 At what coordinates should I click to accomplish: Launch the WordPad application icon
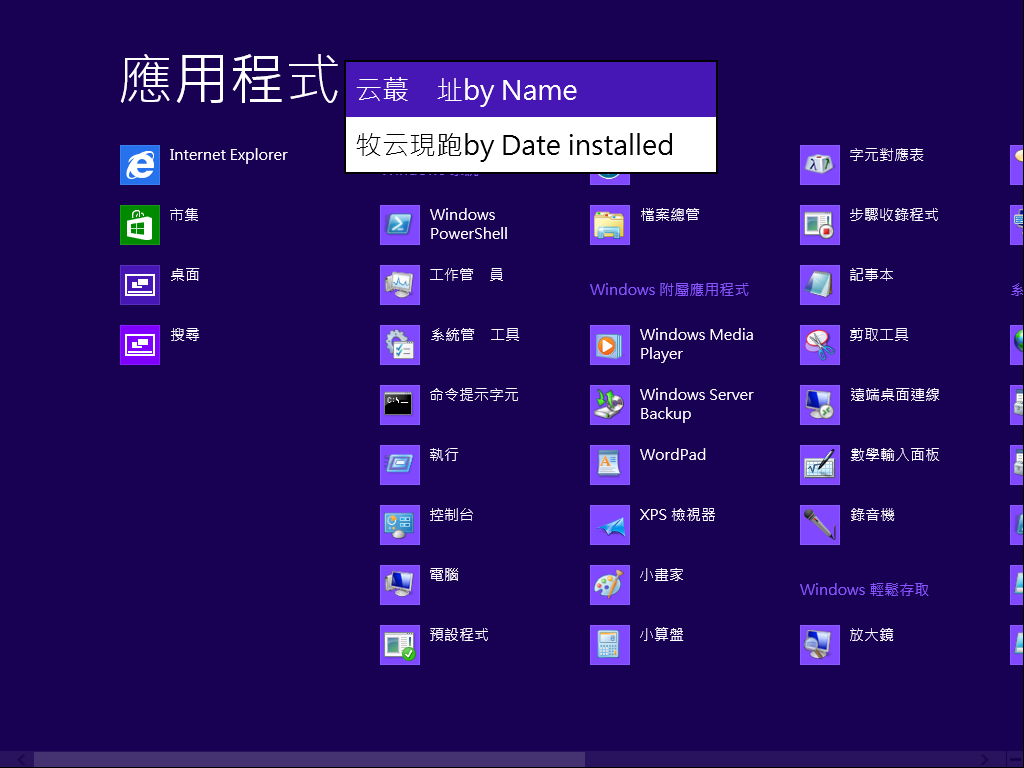click(610, 465)
